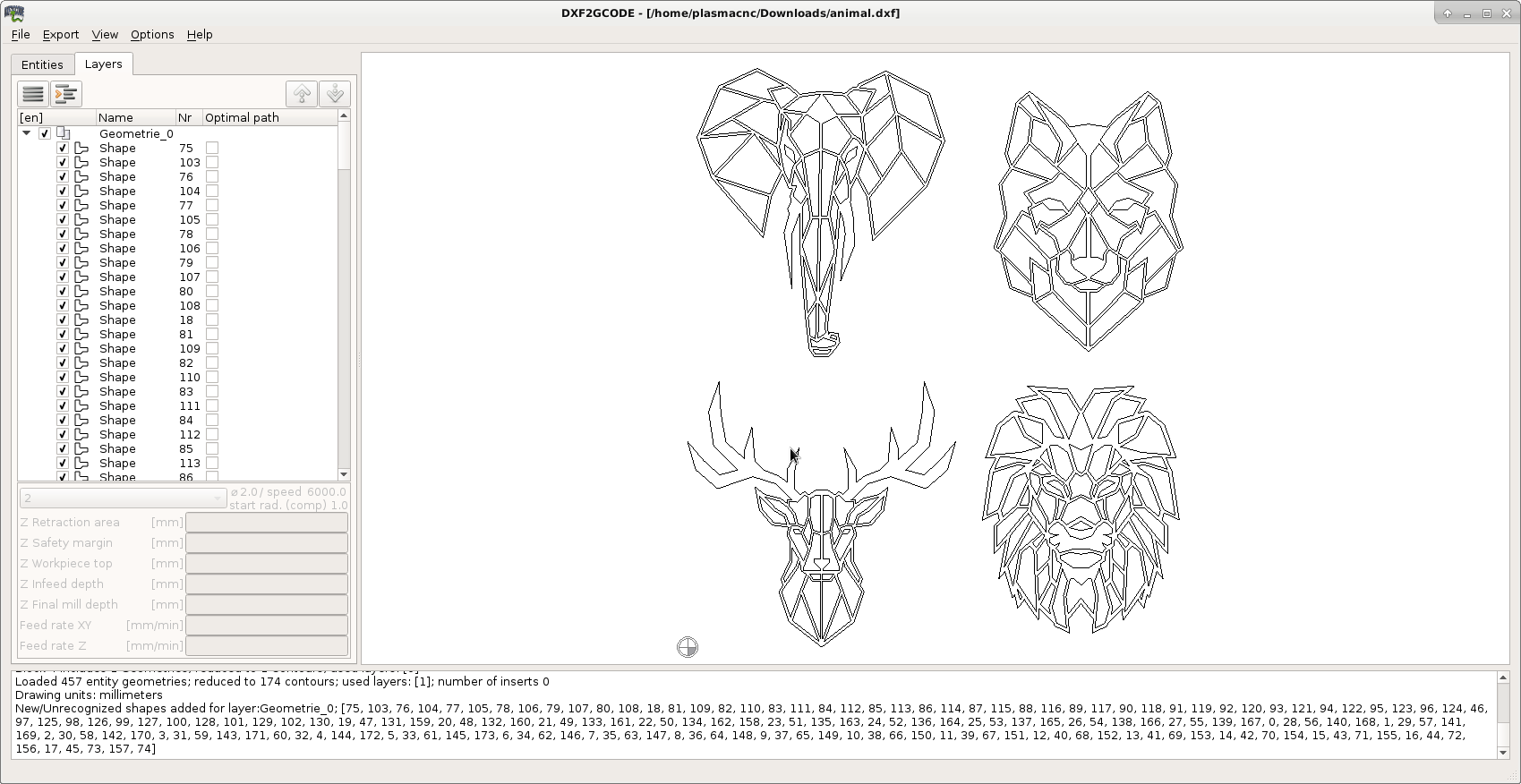Click the shape icon for Shape 110
Viewport: 1521px width, 784px height.
coord(81,377)
